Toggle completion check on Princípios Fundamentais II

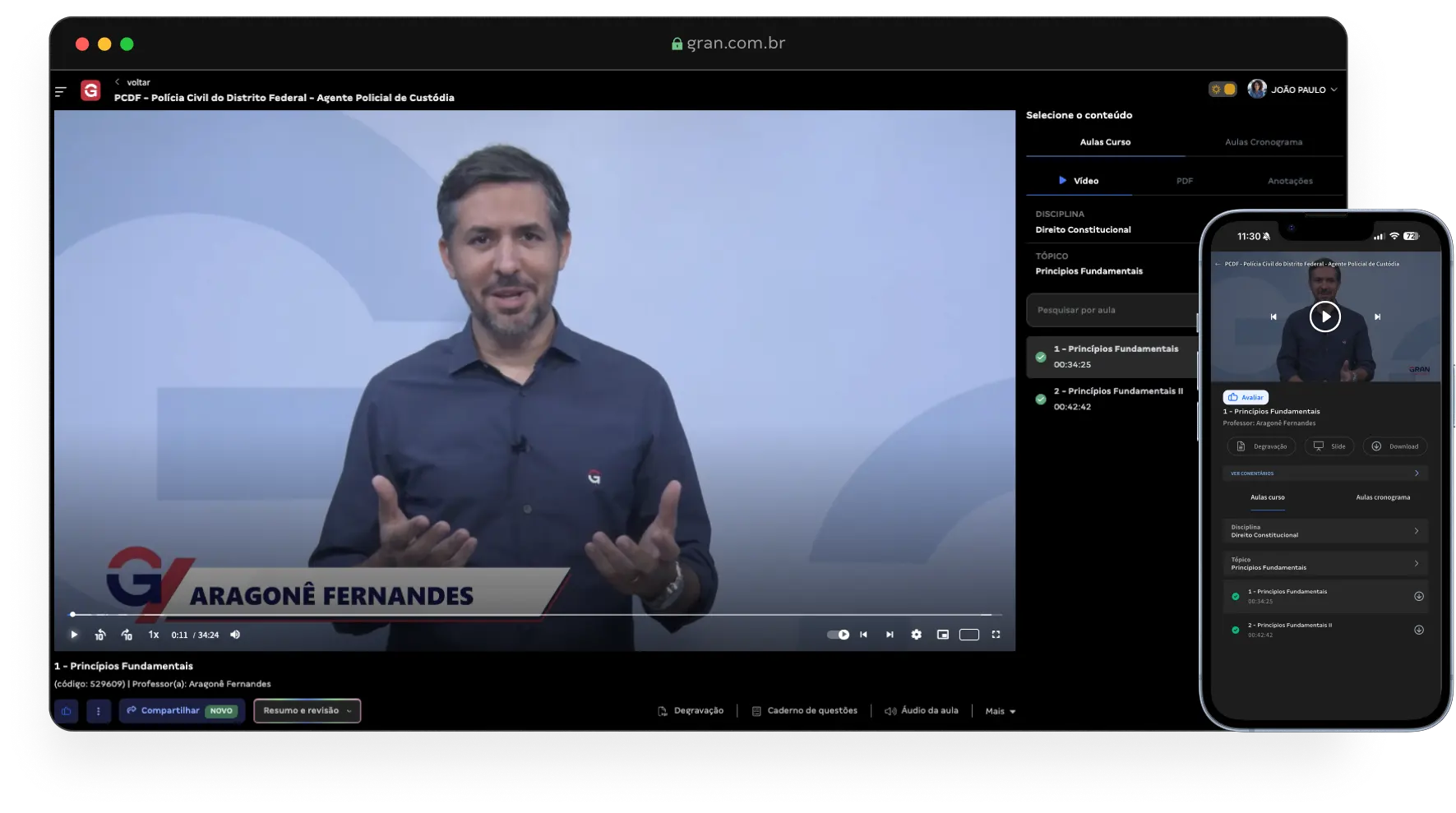(x=1040, y=399)
